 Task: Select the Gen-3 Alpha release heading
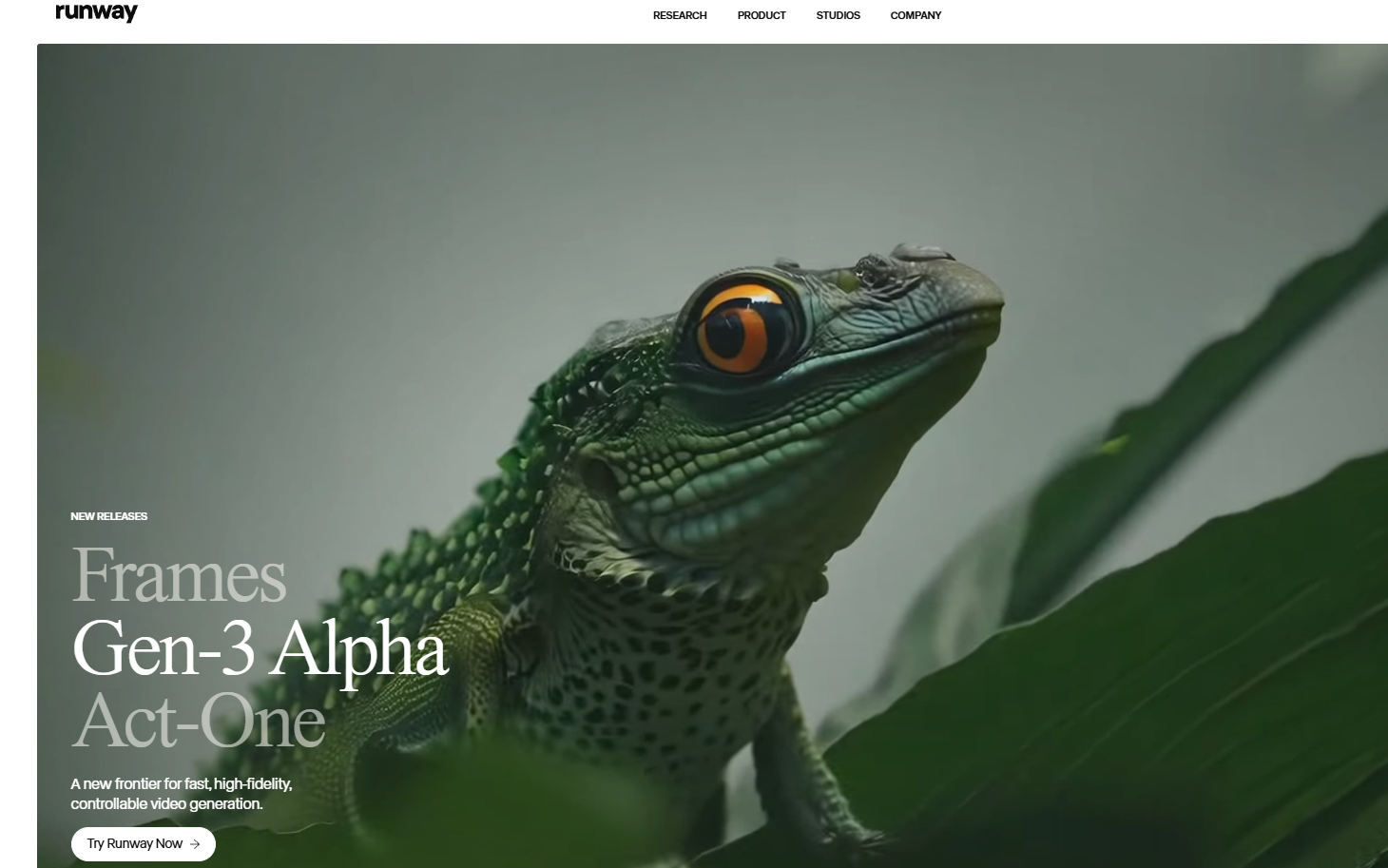pyautogui.click(x=260, y=649)
